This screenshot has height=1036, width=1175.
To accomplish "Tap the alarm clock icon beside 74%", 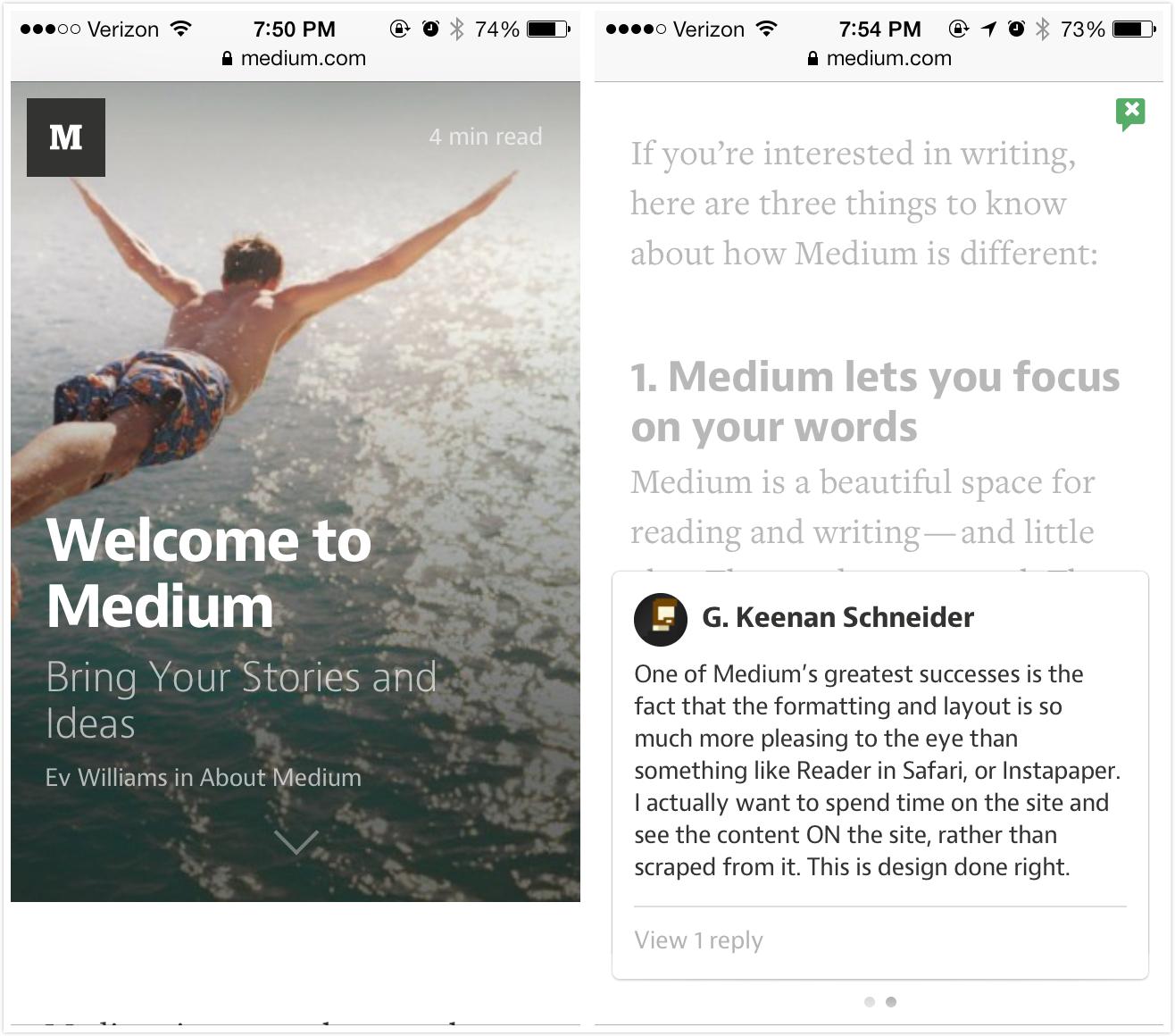I will click(430, 29).
